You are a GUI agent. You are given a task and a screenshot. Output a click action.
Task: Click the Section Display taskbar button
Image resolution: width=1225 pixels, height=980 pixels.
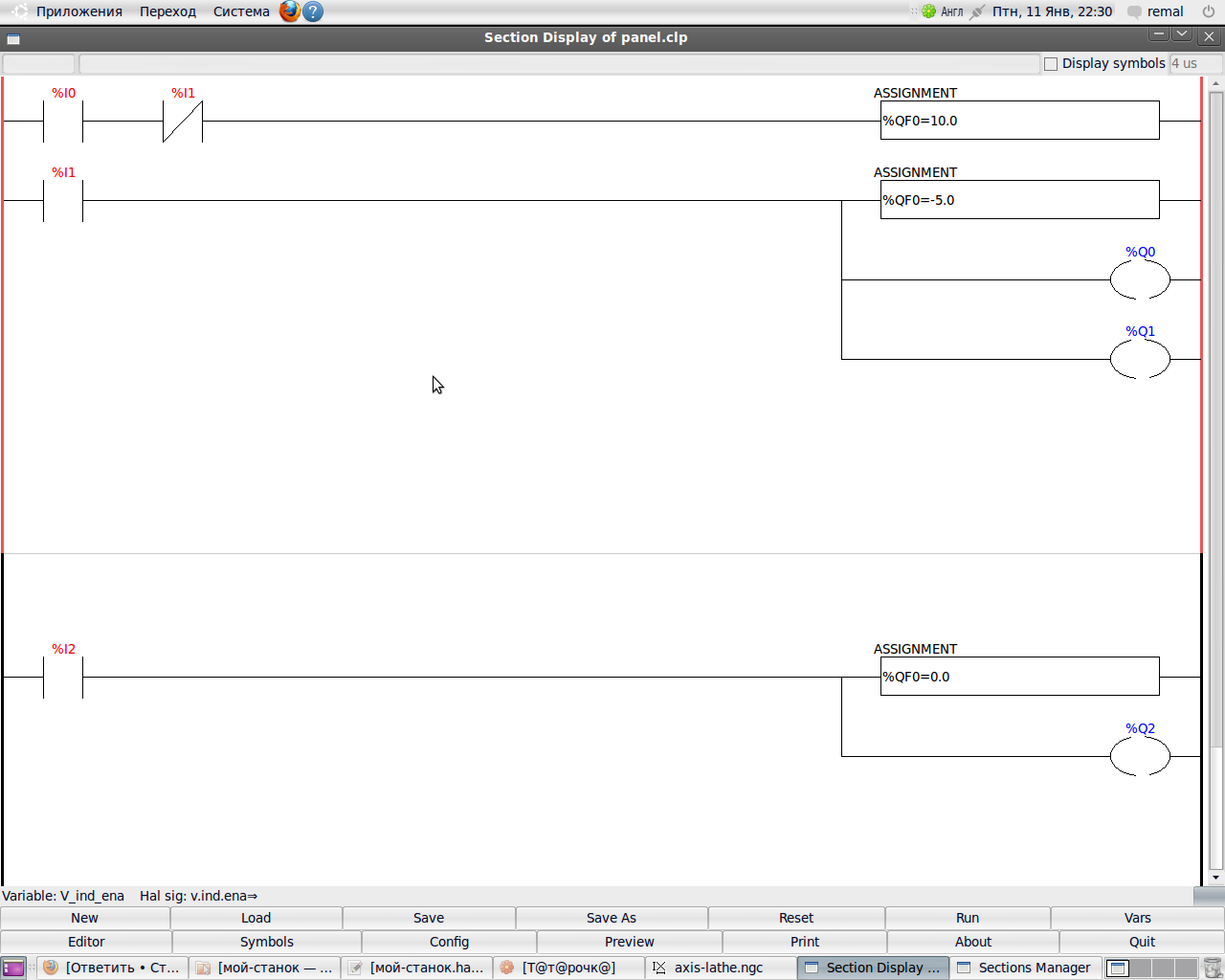[x=873, y=968]
